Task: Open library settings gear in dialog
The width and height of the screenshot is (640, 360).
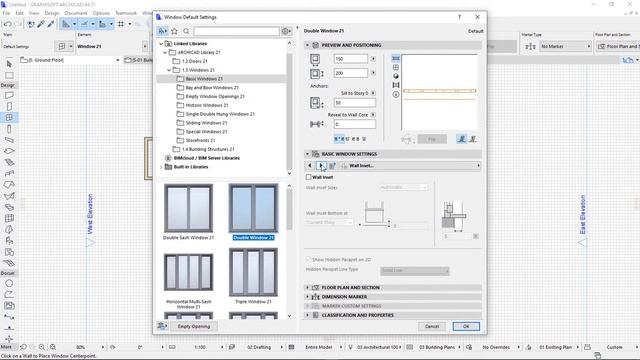Action: coord(286,31)
